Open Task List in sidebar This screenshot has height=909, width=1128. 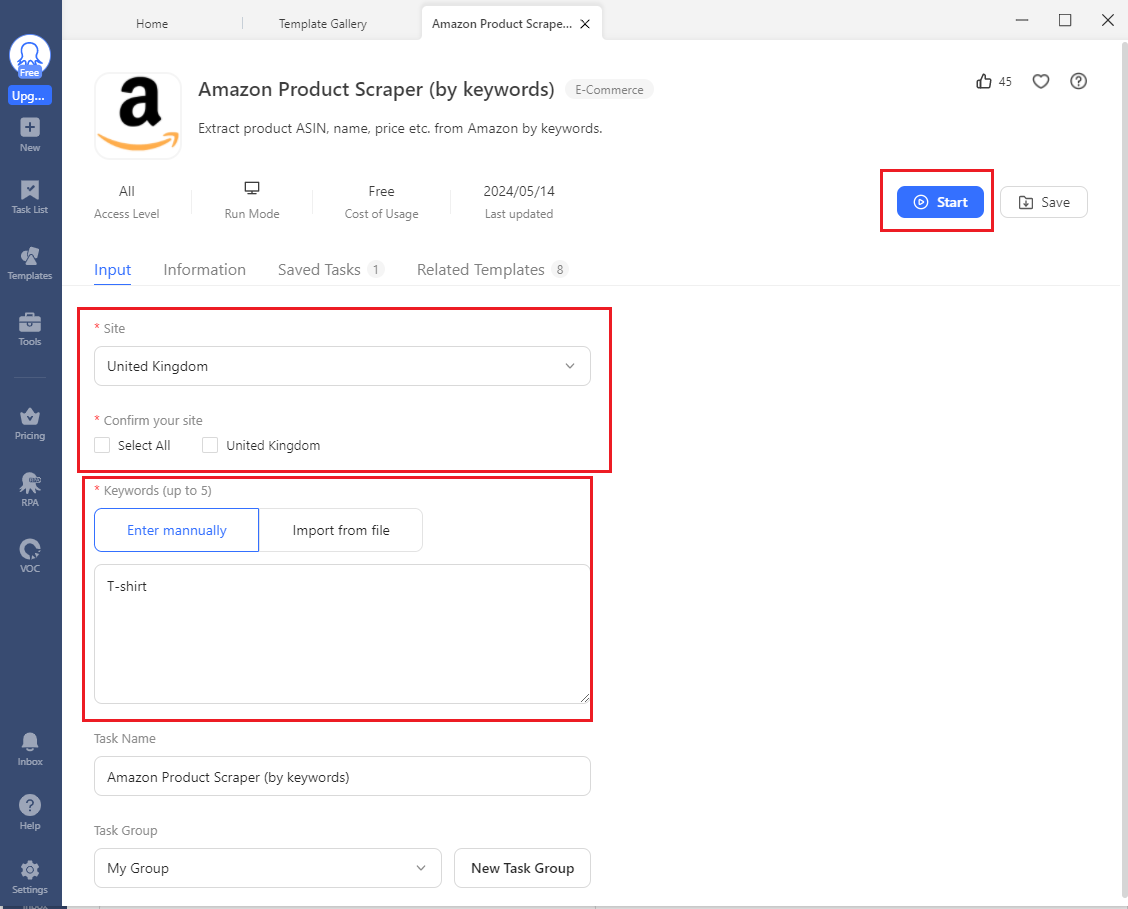[x=29, y=197]
